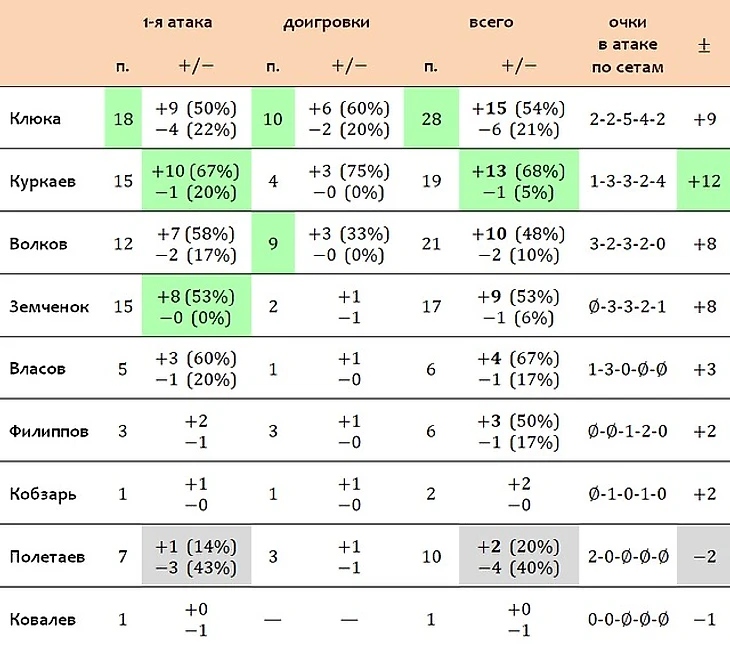730x647 pixels.
Task: Click set scores 2-2-5-4-2
Action: pos(628,119)
